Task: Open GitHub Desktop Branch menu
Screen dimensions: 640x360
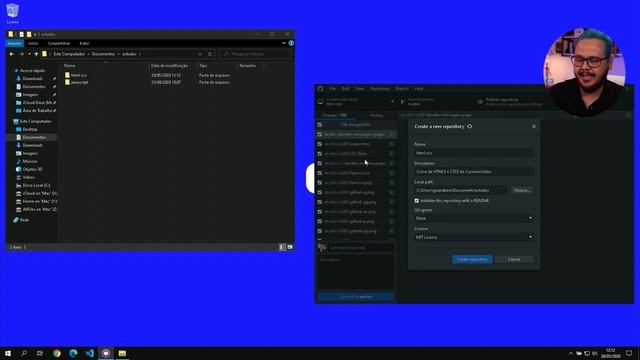Action: (x=402, y=89)
